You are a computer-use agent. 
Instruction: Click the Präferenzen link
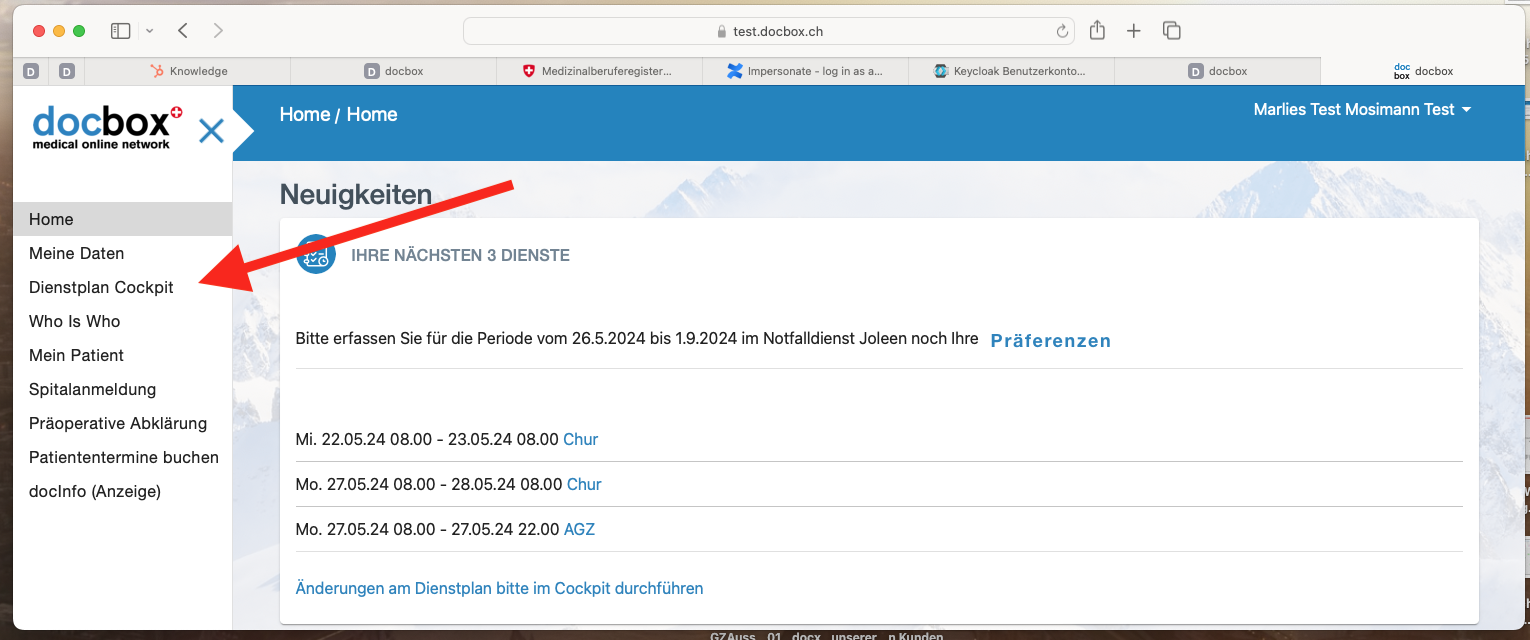click(1050, 340)
